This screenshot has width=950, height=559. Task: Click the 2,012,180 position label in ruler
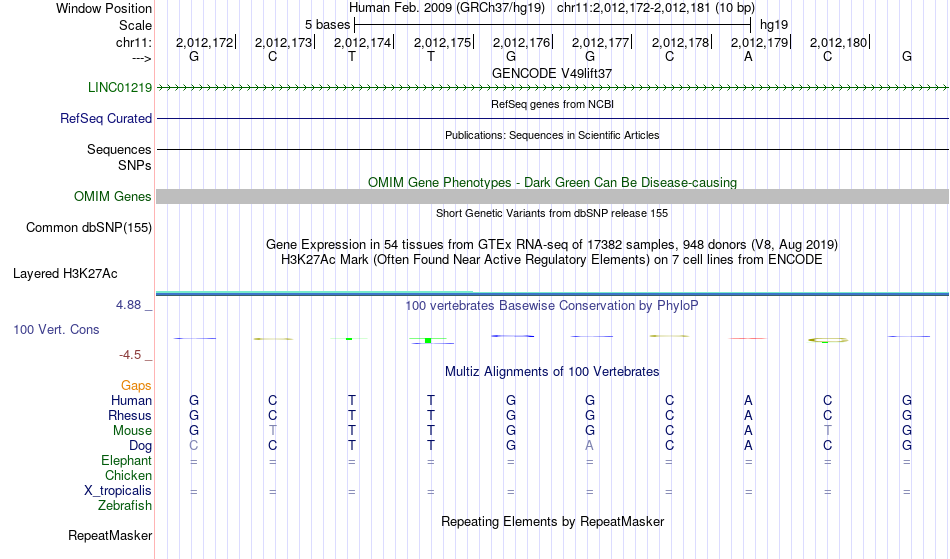click(839, 42)
